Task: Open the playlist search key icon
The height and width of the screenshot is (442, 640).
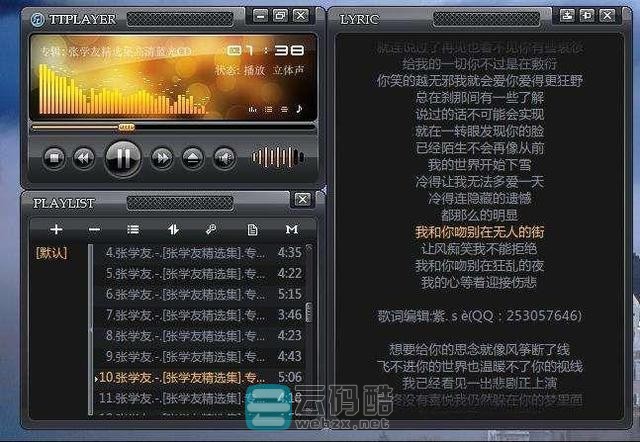Action: [x=211, y=229]
